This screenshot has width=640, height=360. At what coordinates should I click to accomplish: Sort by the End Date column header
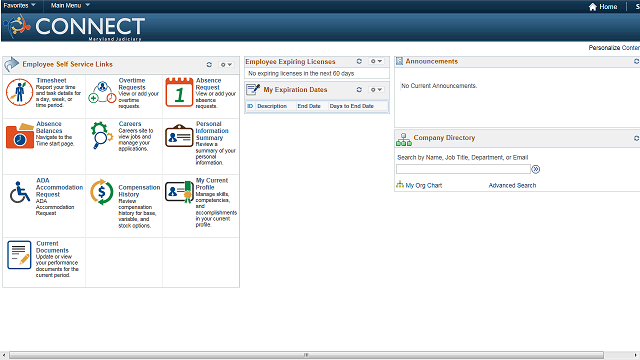point(309,106)
